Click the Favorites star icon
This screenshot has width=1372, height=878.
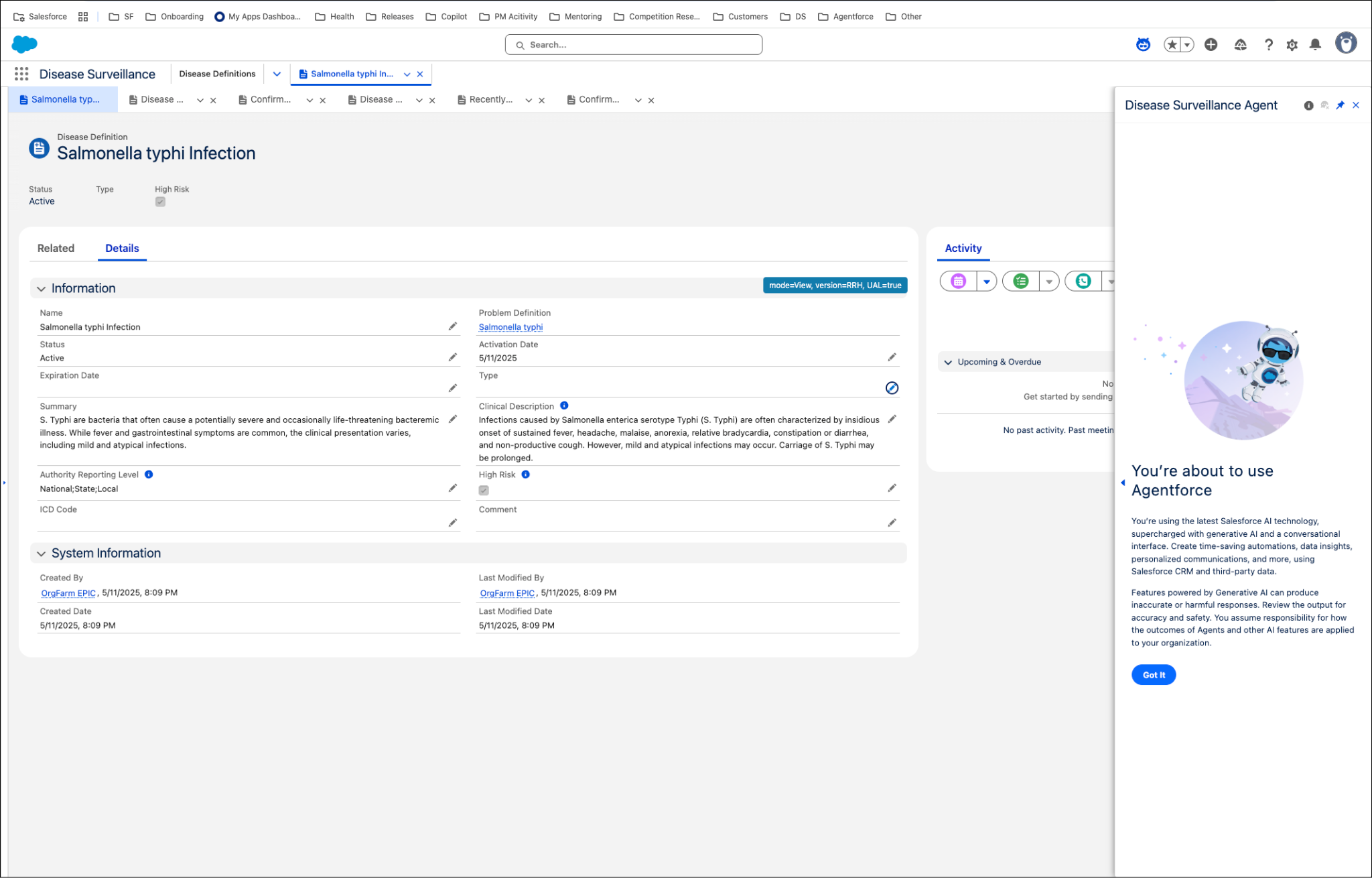point(1172,45)
